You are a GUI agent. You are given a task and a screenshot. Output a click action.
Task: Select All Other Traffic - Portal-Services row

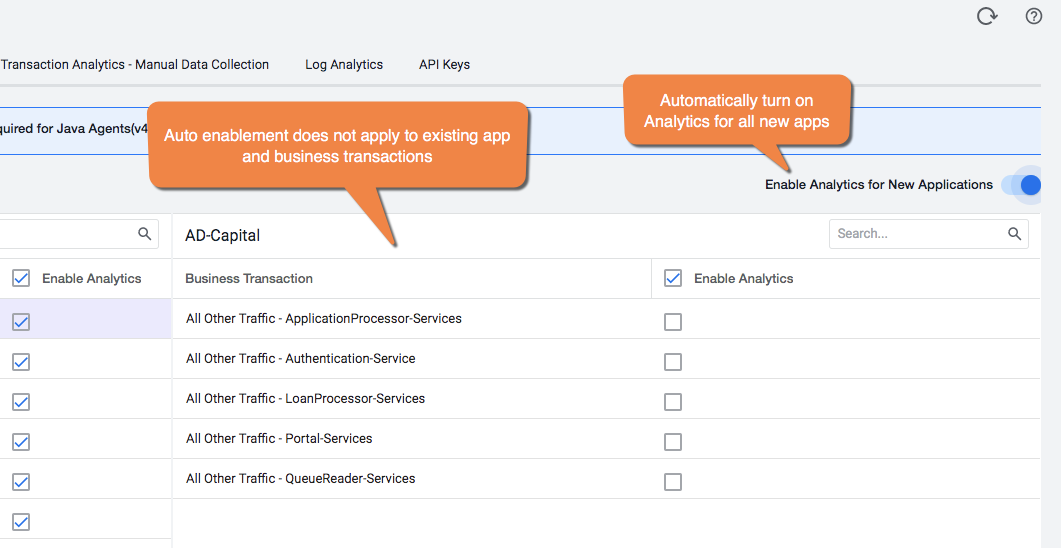[606, 439]
